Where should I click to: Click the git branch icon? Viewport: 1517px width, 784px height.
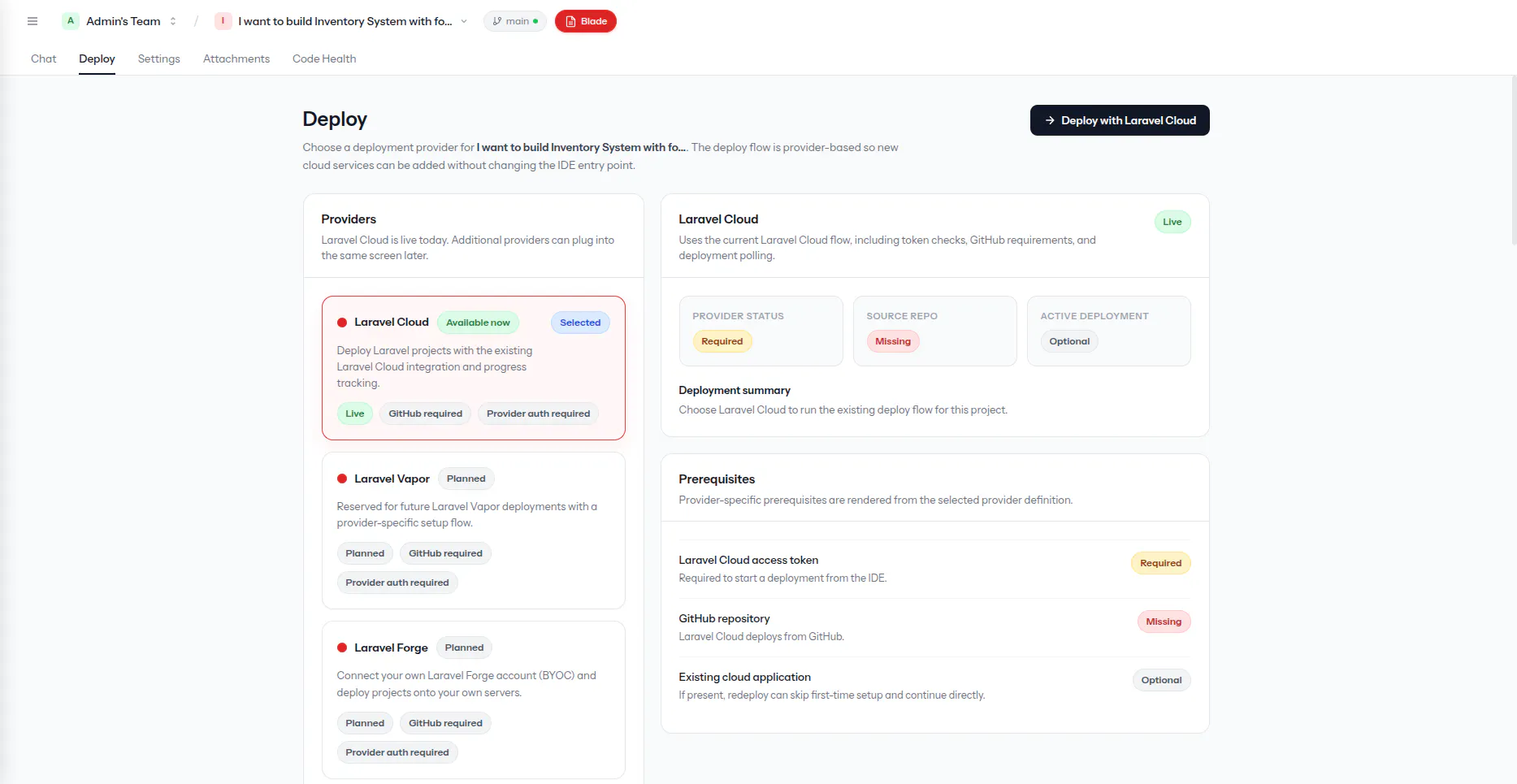click(497, 21)
